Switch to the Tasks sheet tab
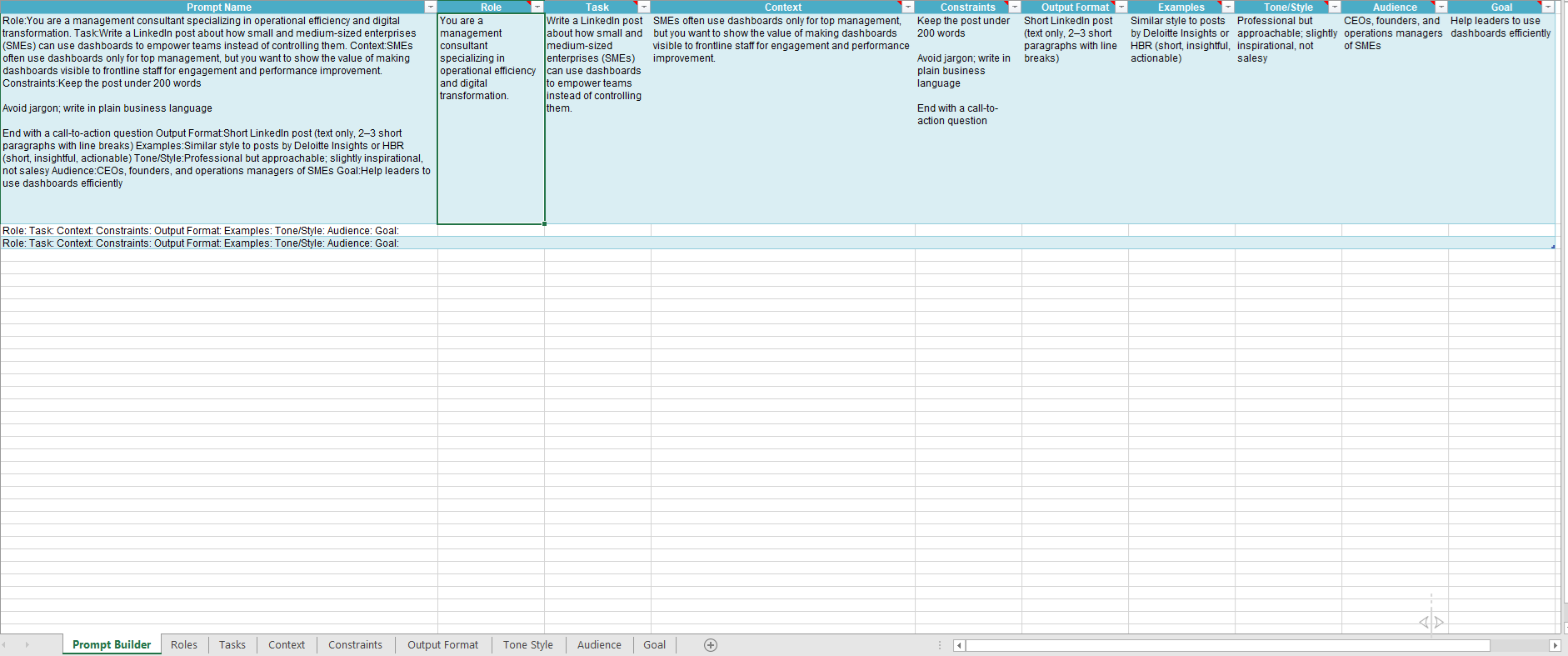Viewport: 1568px width, 656px height. pyautogui.click(x=232, y=644)
